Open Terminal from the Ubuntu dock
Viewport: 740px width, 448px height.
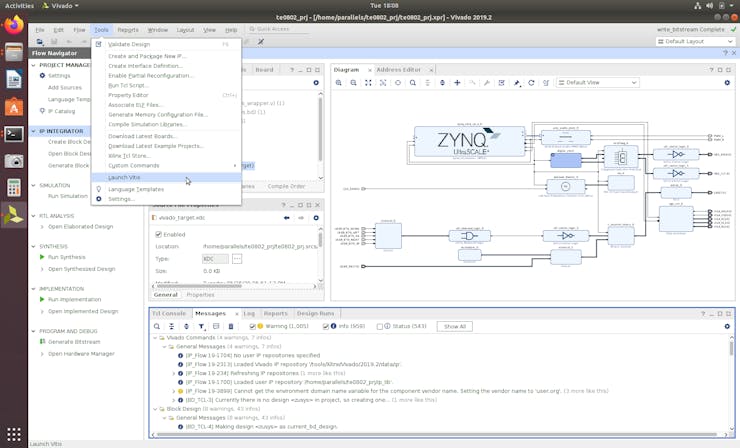click(x=14, y=132)
